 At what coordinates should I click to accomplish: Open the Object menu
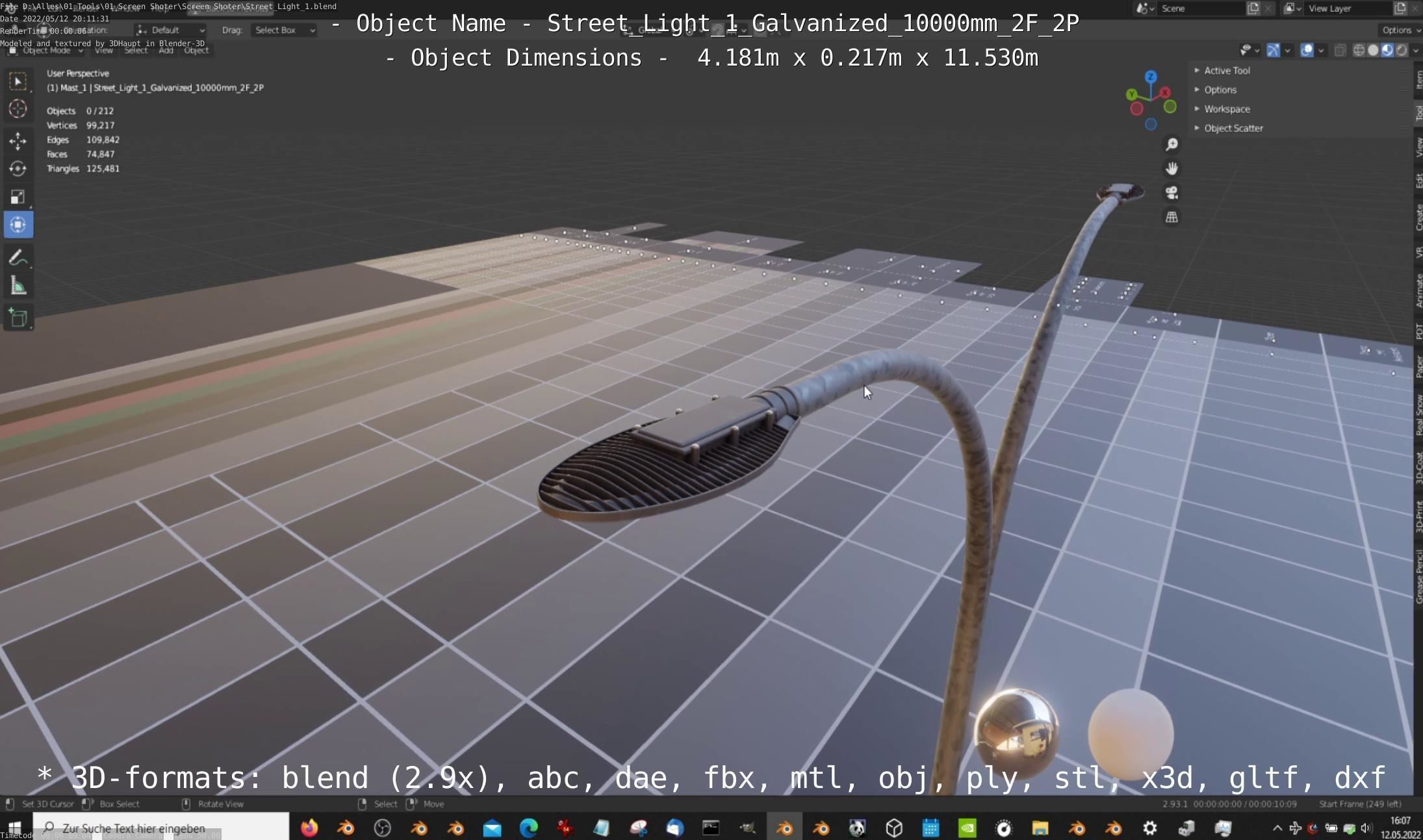(196, 50)
